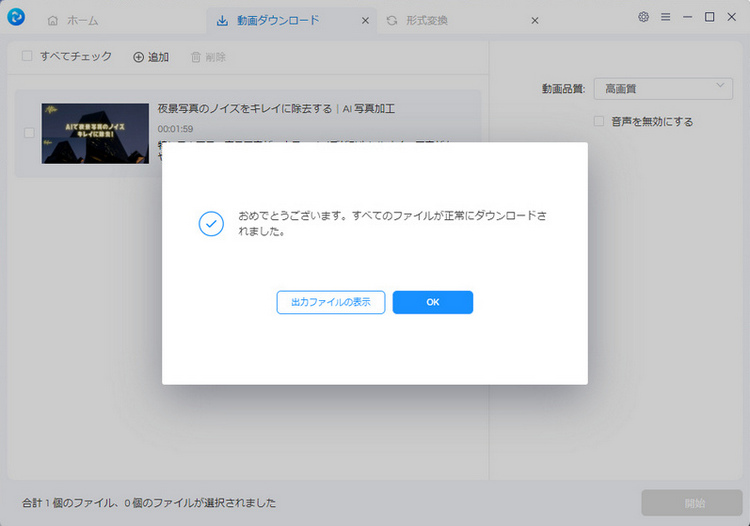Open the hamburger menu icon
Screen dimensions: 750x526
click(x=665, y=17)
